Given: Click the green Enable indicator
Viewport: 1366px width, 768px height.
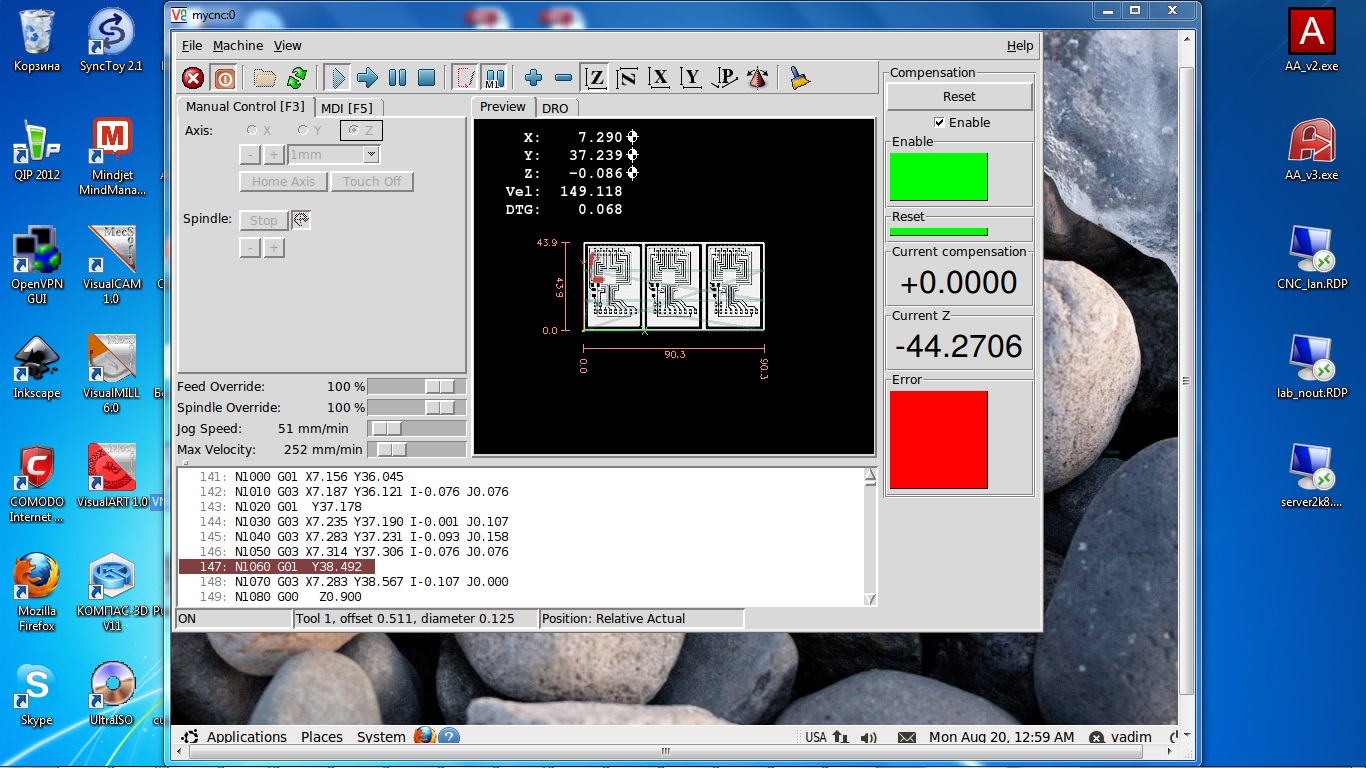Looking at the screenshot, I should pos(939,177).
